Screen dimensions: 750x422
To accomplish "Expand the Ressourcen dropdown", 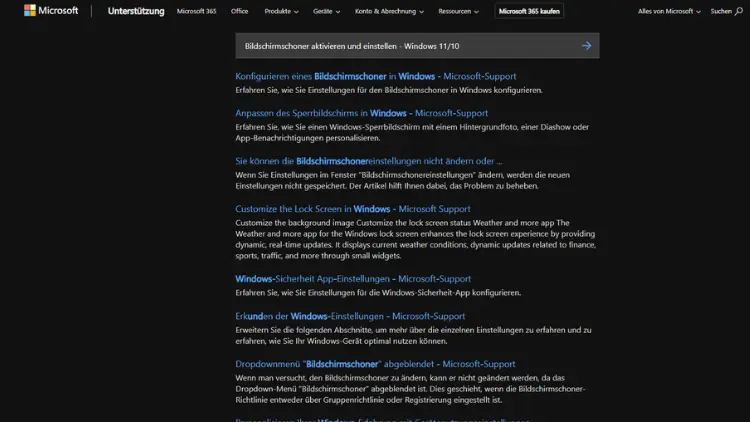I will (458, 11).
